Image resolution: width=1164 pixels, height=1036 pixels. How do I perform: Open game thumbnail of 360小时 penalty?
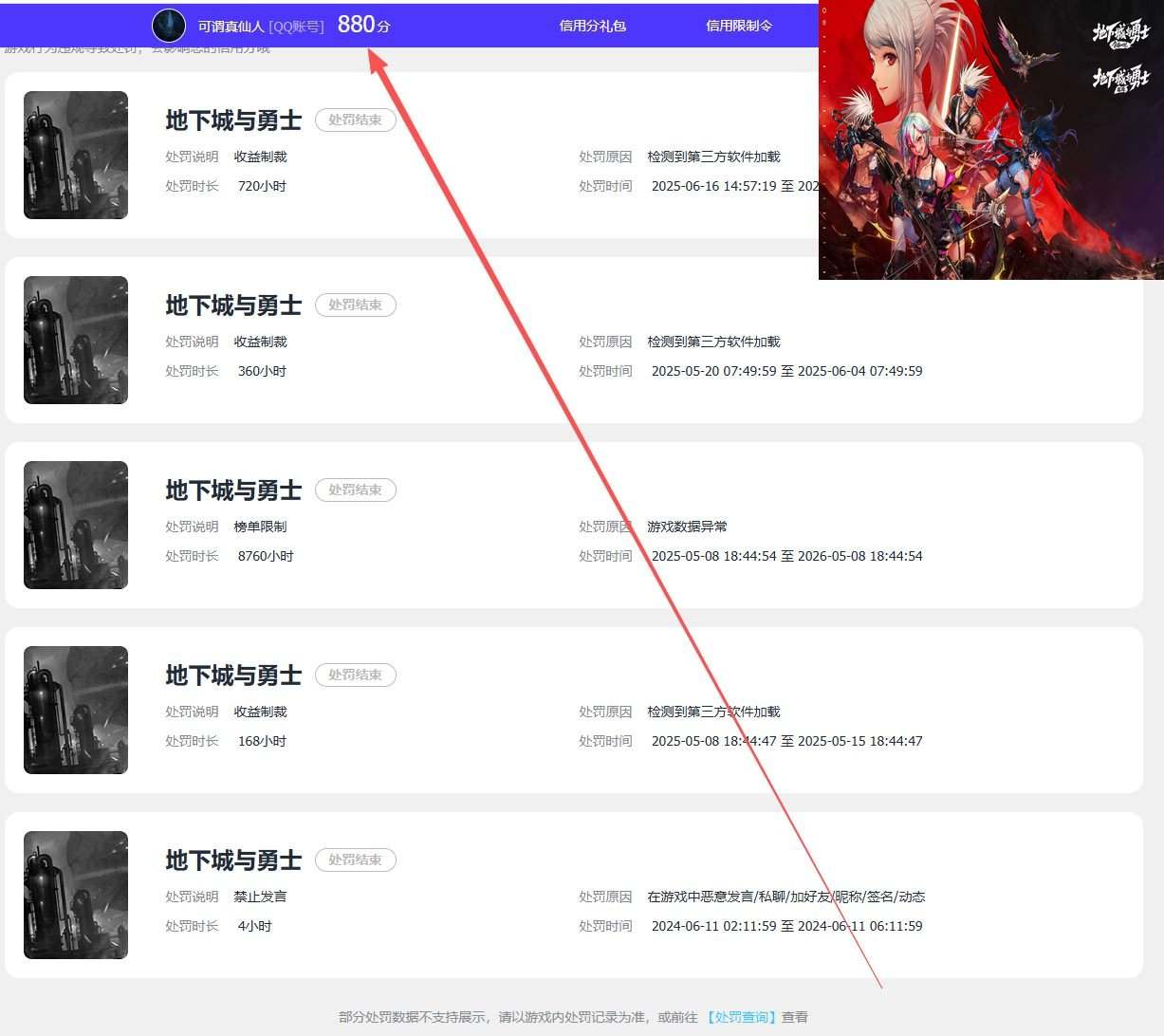click(76, 340)
